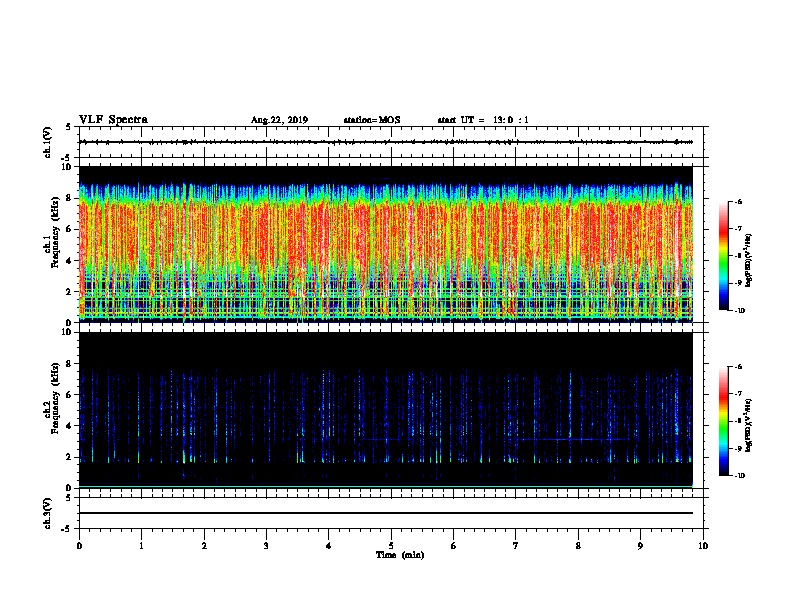Click the ch.2 spectrogram colorbar
The image size is (792, 612).
tap(723, 421)
